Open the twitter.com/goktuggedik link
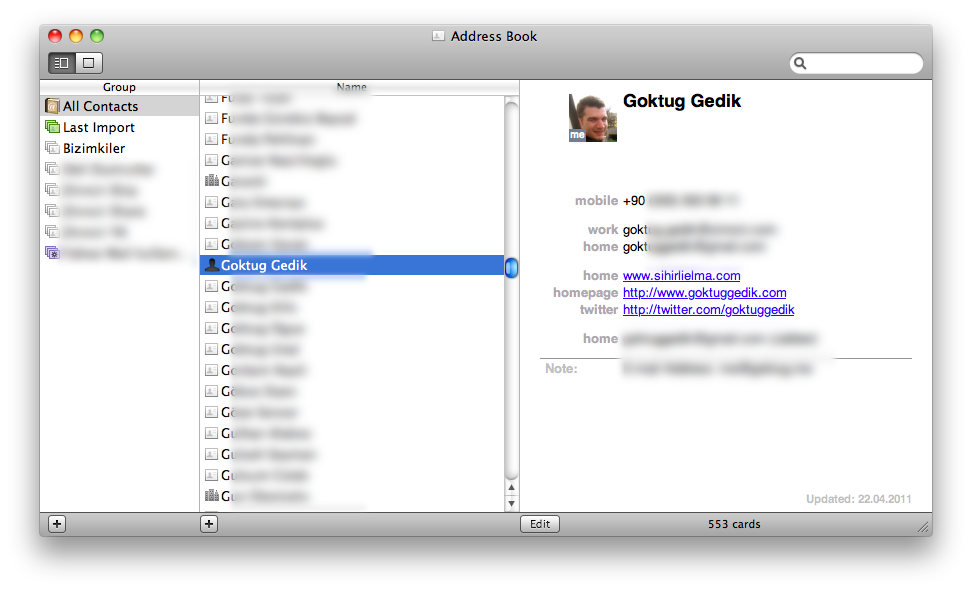This screenshot has height=591, width=972. click(708, 310)
